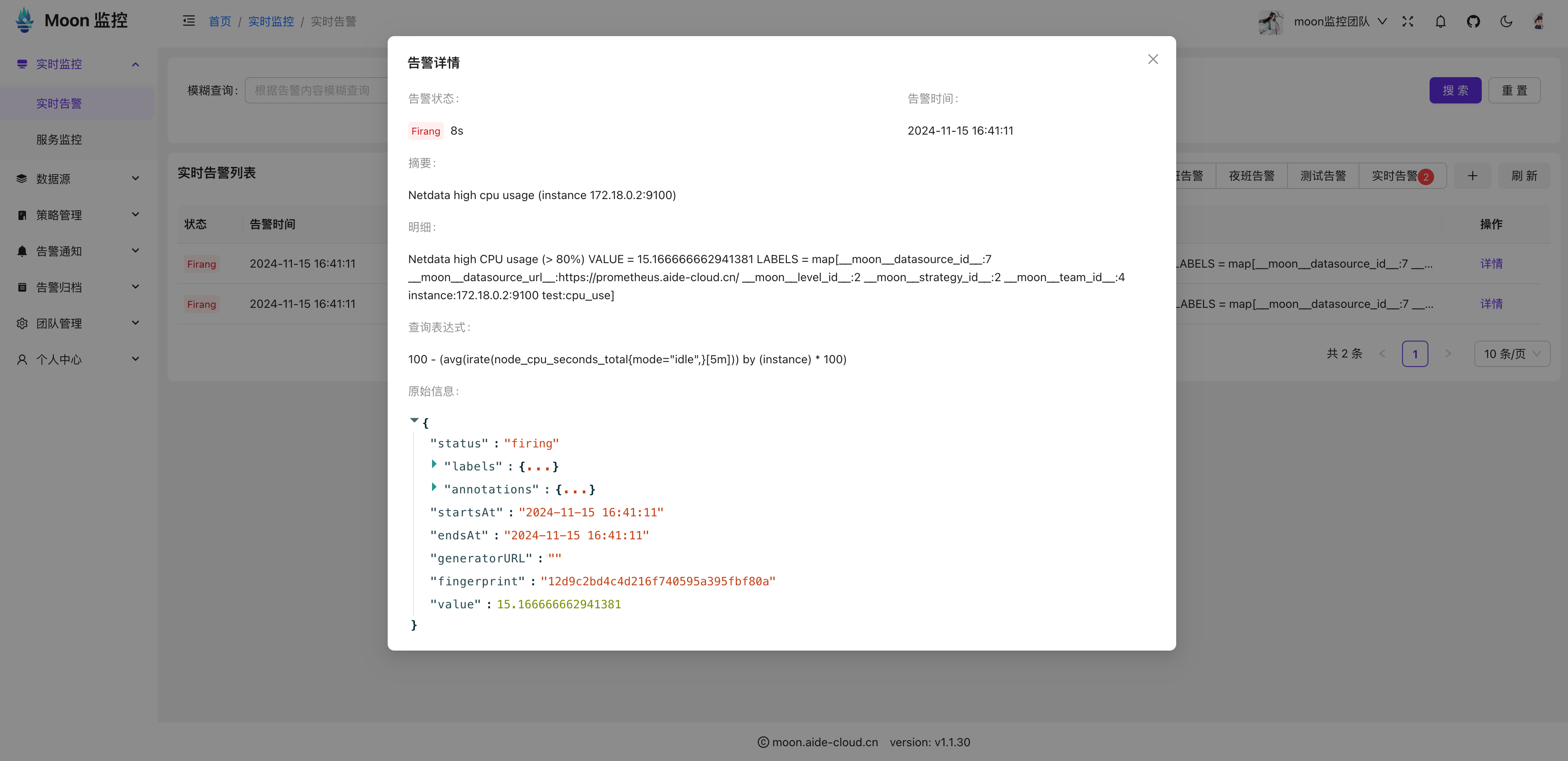Click the next page arrow
The height and width of the screenshot is (761, 1568).
coord(1448,354)
